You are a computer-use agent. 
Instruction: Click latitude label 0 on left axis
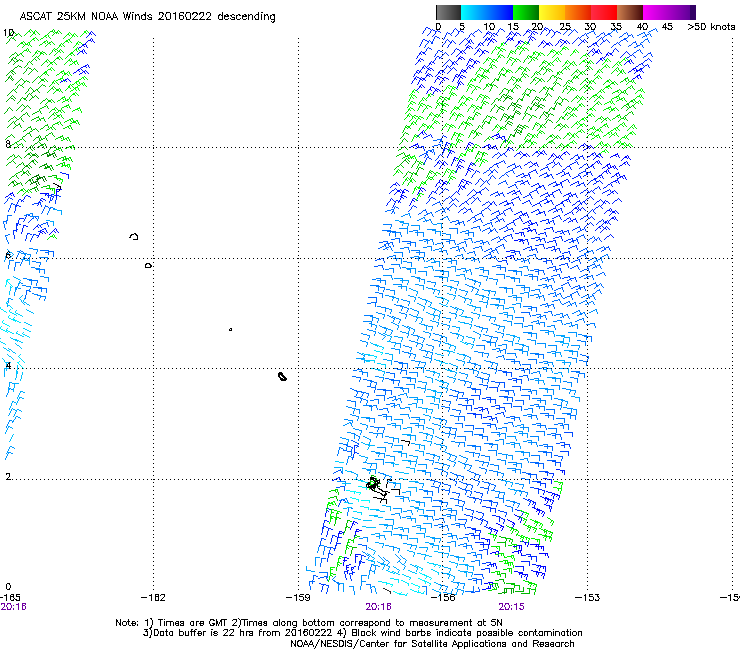[x=8, y=587]
